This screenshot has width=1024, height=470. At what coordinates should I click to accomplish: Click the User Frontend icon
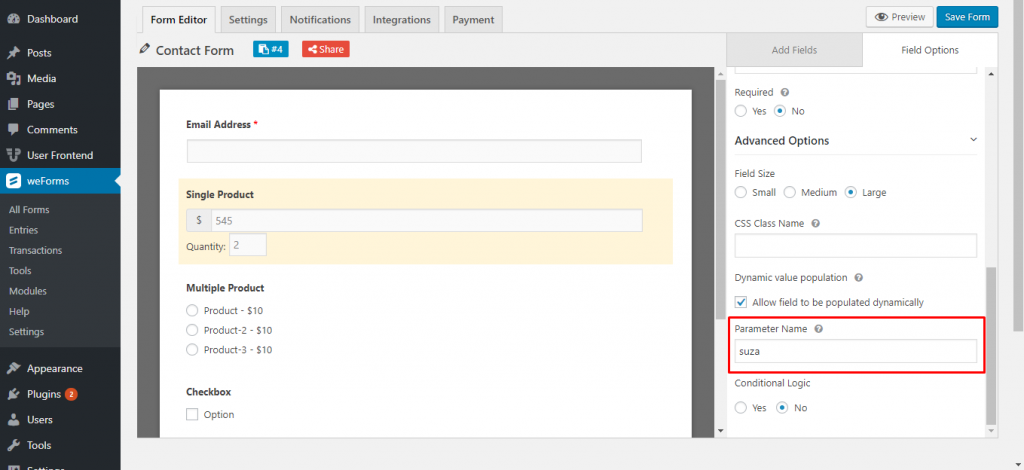tap(13, 155)
